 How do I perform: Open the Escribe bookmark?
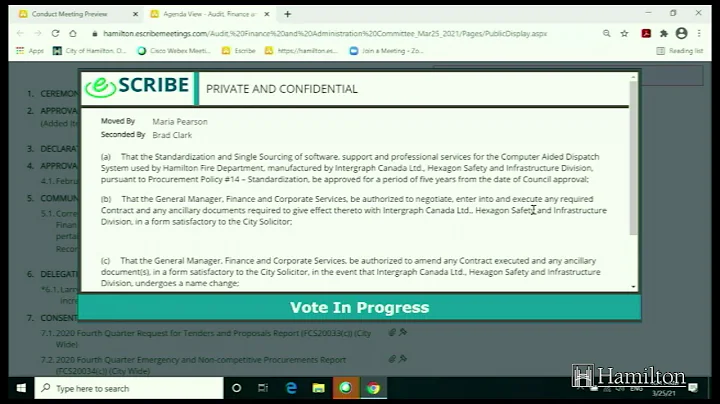tap(238, 51)
